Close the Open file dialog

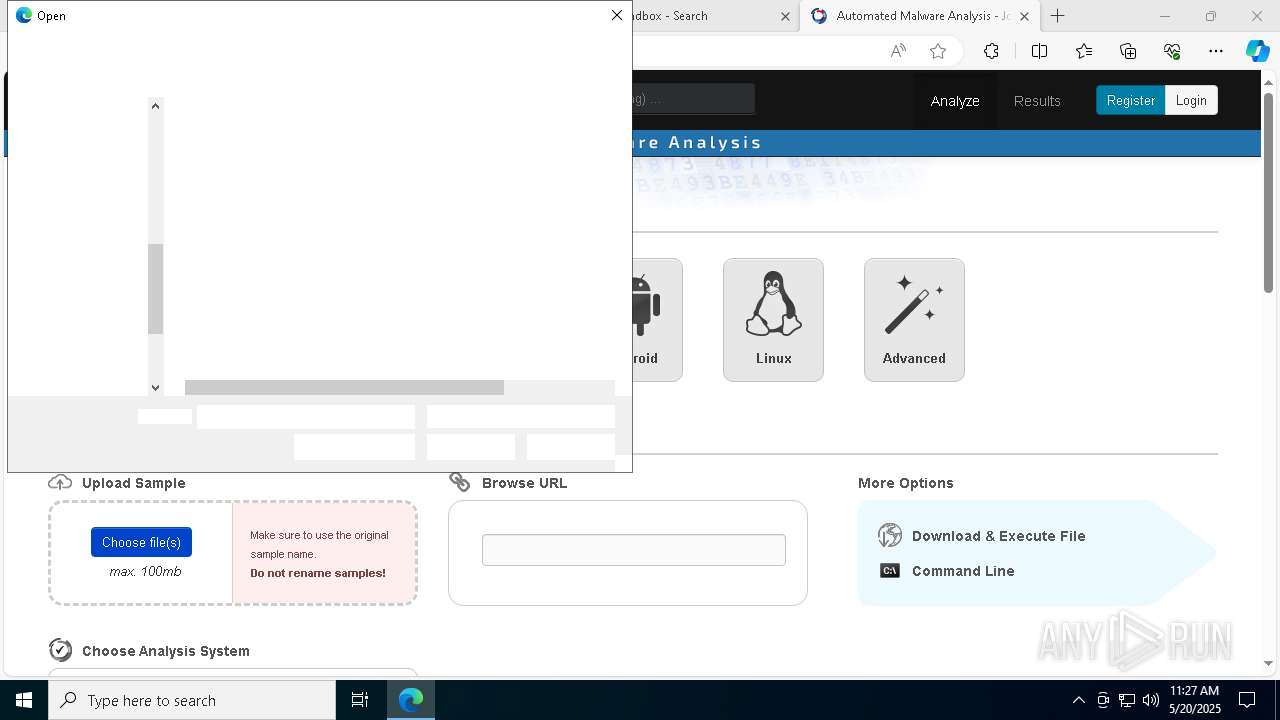[616, 15]
